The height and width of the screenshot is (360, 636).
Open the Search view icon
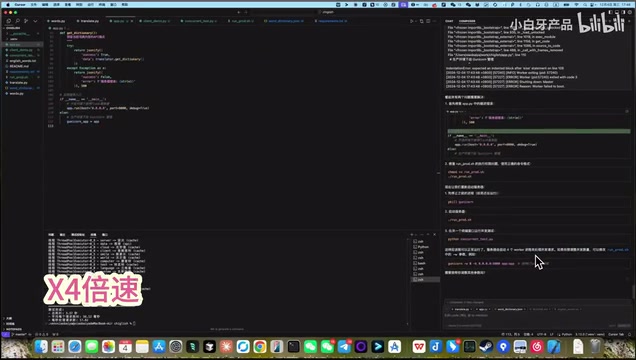tap(17, 21)
